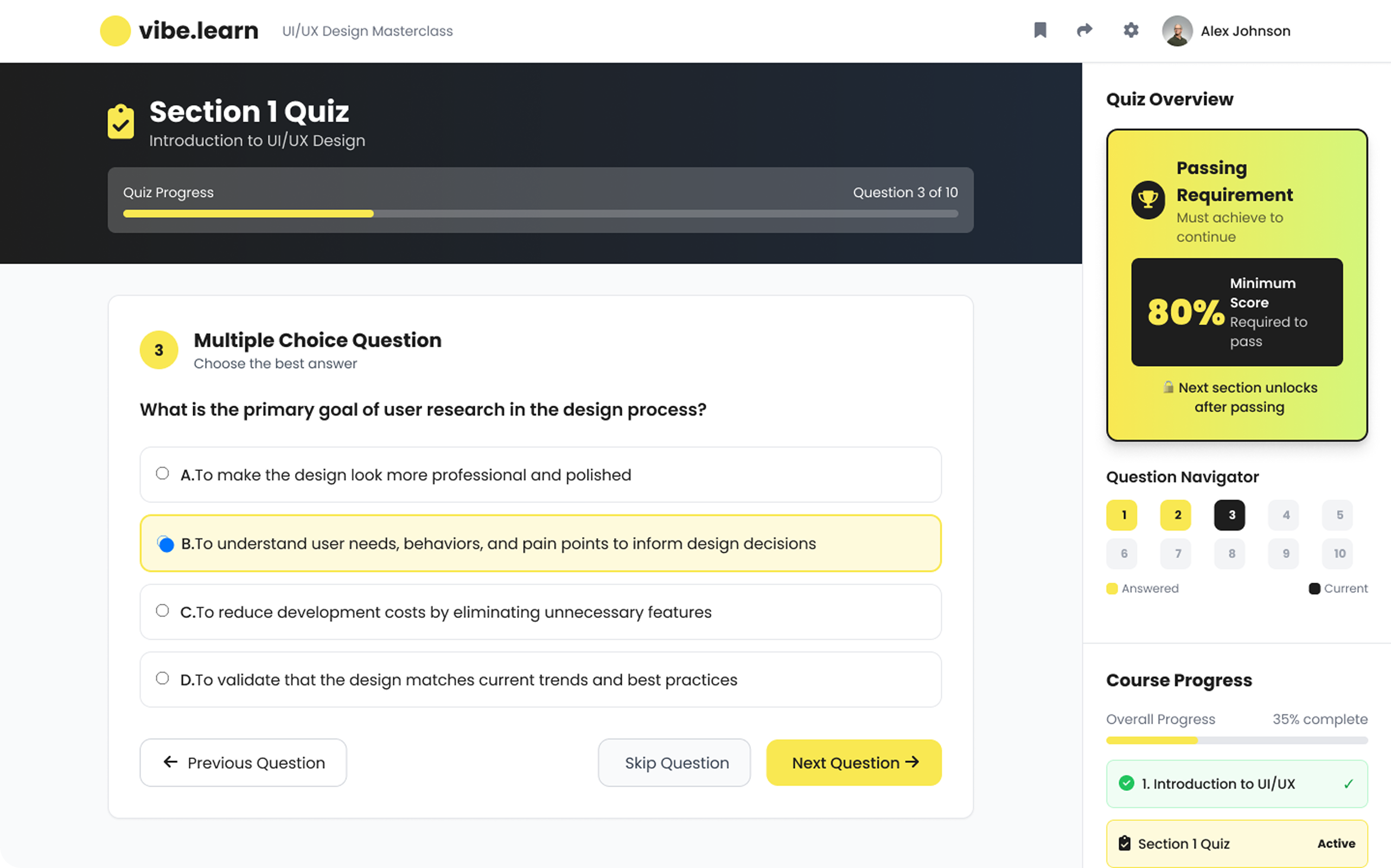Select radio option A about professional look

click(162, 474)
